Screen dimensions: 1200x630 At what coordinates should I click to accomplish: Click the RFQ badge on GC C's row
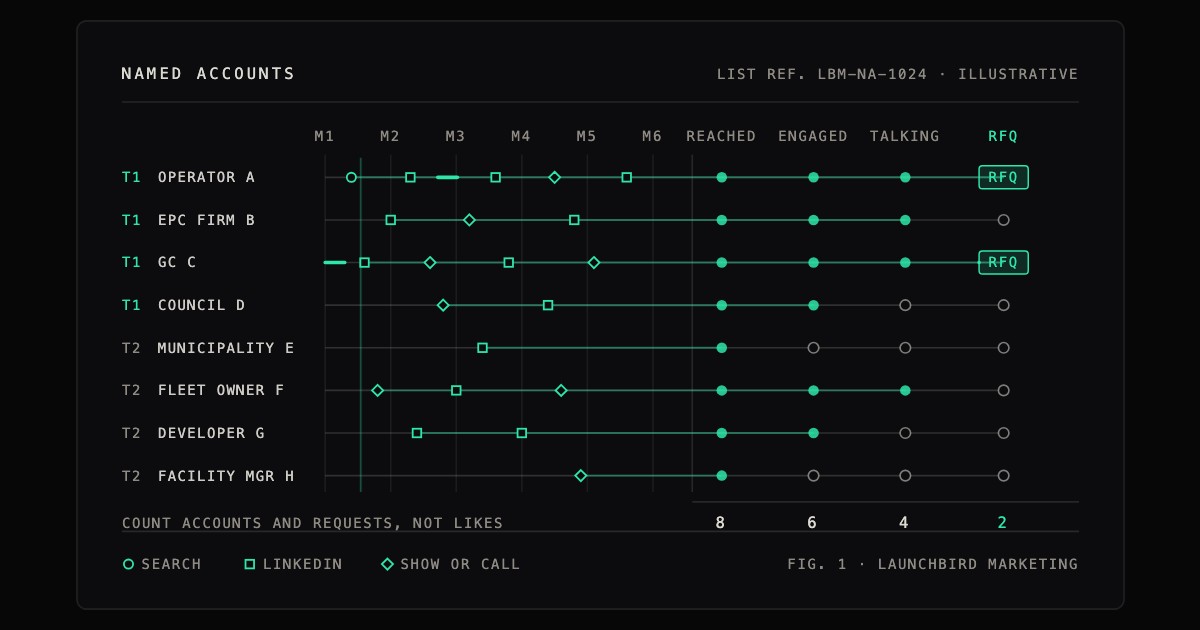click(1003, 262)
